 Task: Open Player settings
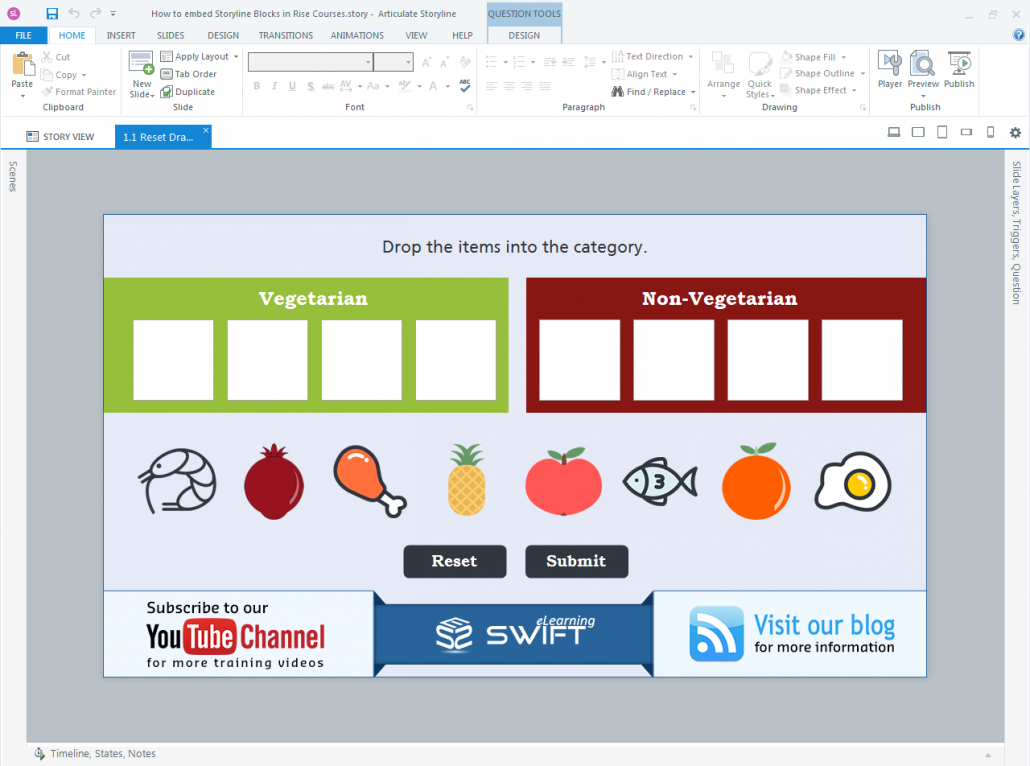pyautogui.click(x=888, y=70)
